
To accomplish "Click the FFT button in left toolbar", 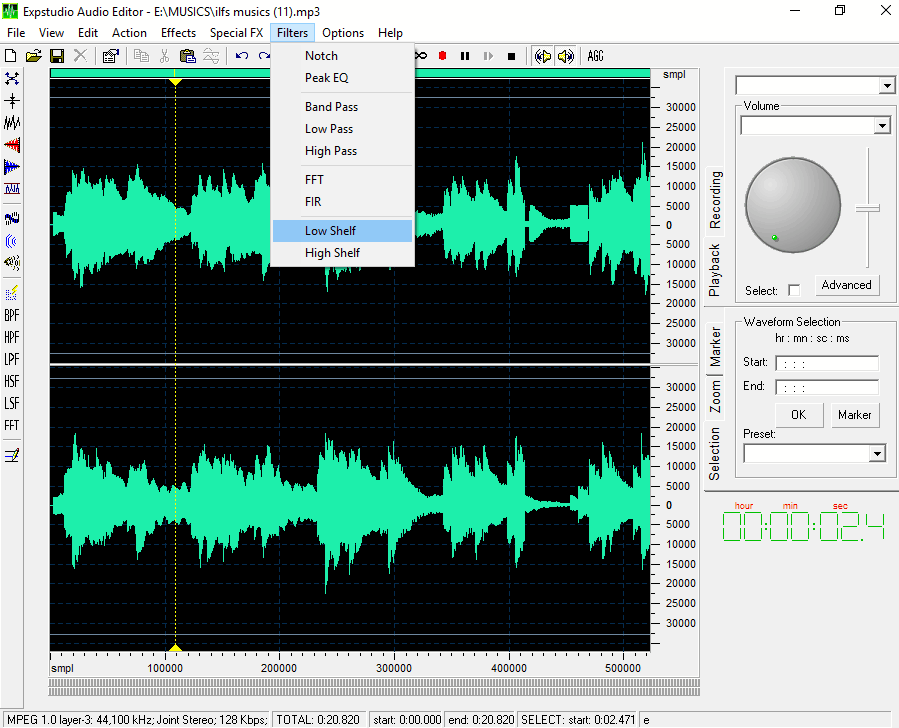I will coord(12,425).
